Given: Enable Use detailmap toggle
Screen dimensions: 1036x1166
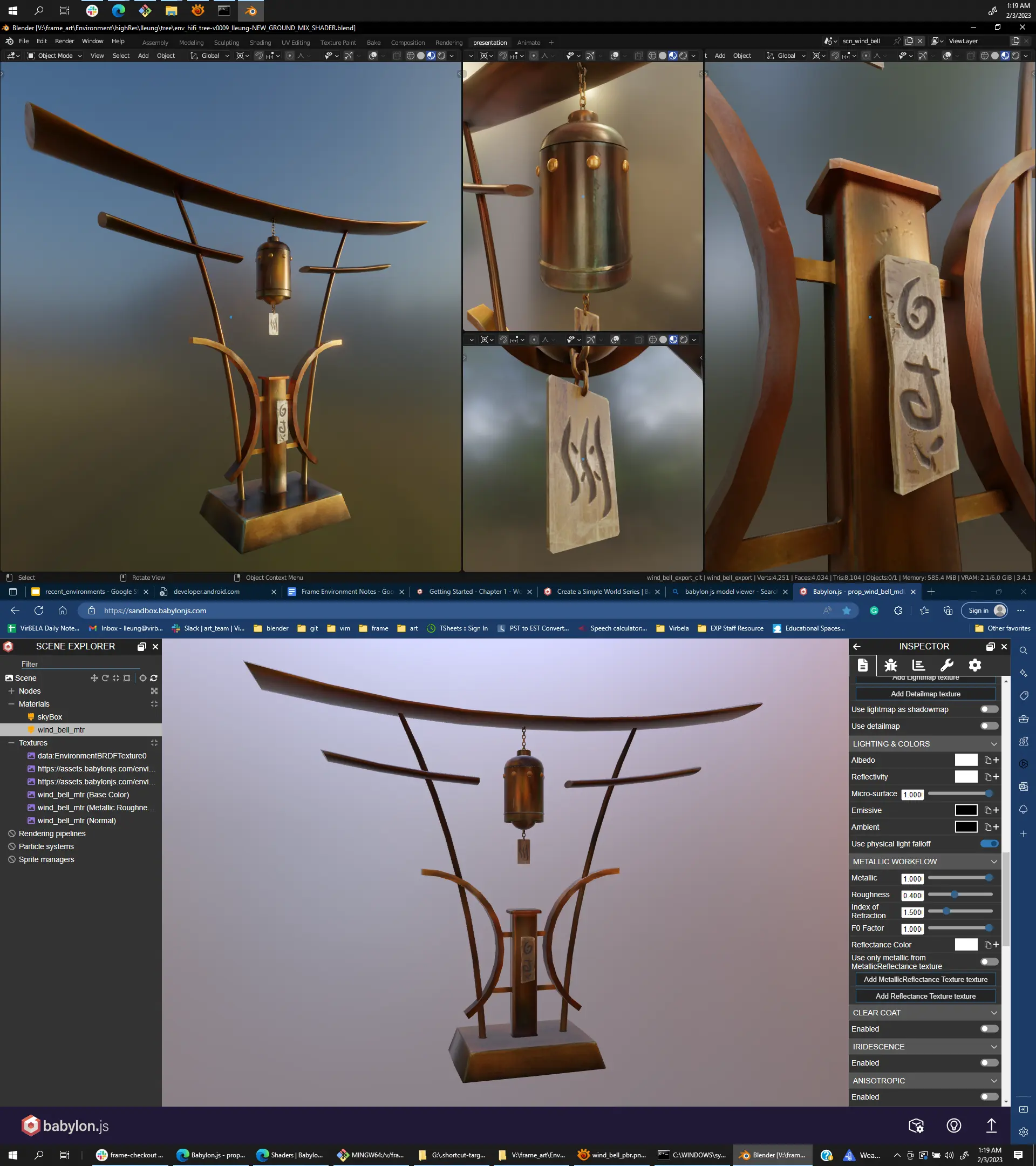Looking at the screenshot, I should 989,726.
